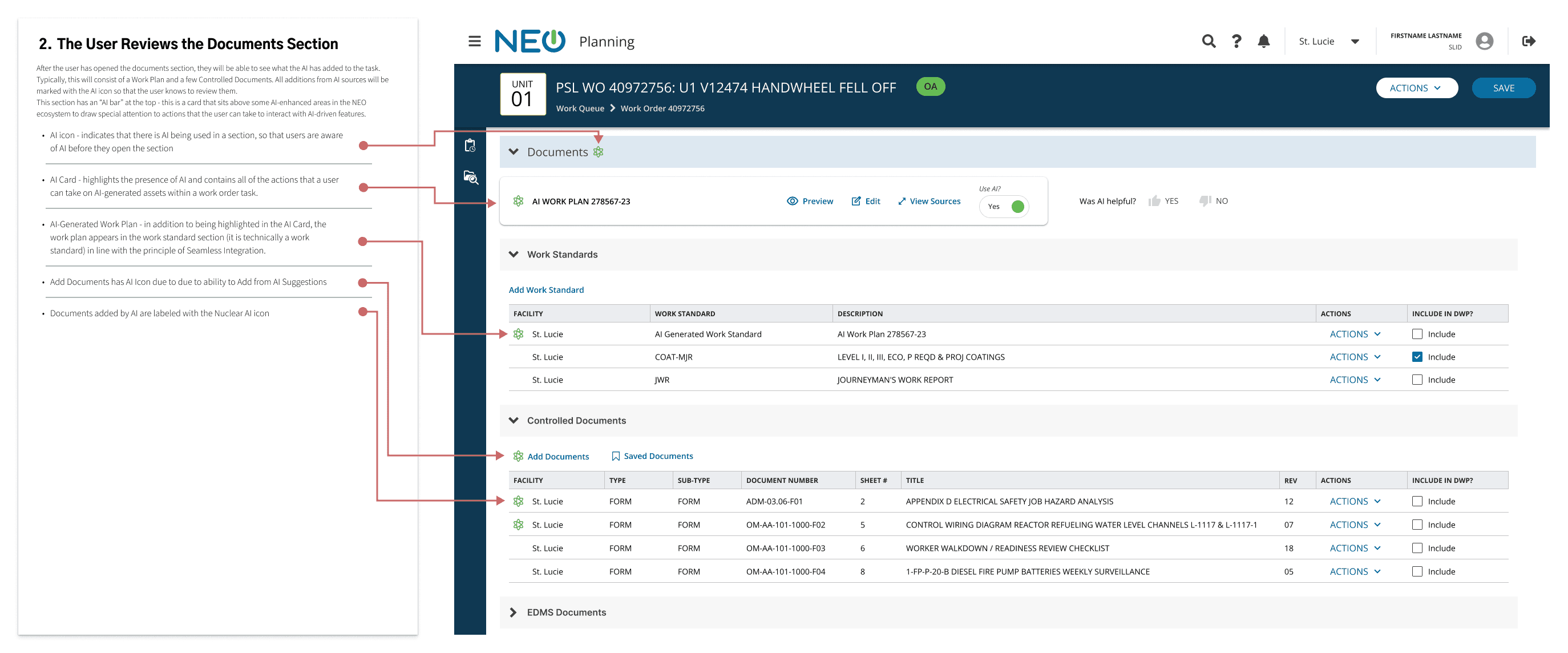This screenshot has height=653, width=1568.
Task: Click the clipboard icon in sidebar
Action: pos(470,146)
